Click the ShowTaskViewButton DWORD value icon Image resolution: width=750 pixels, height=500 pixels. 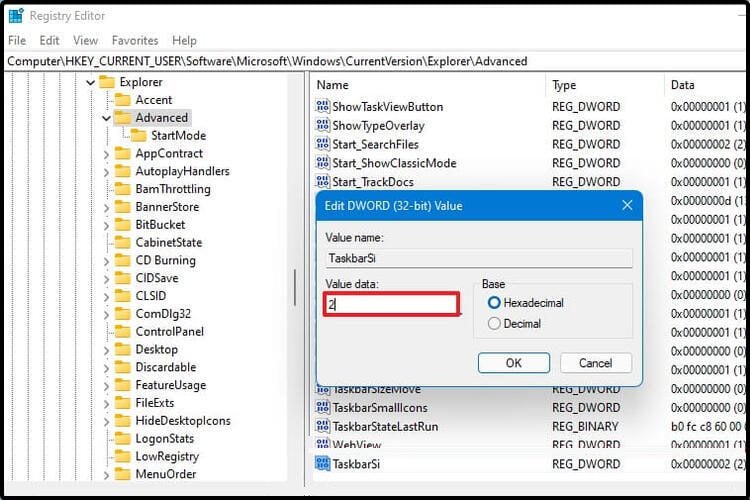tap(322, 106)
